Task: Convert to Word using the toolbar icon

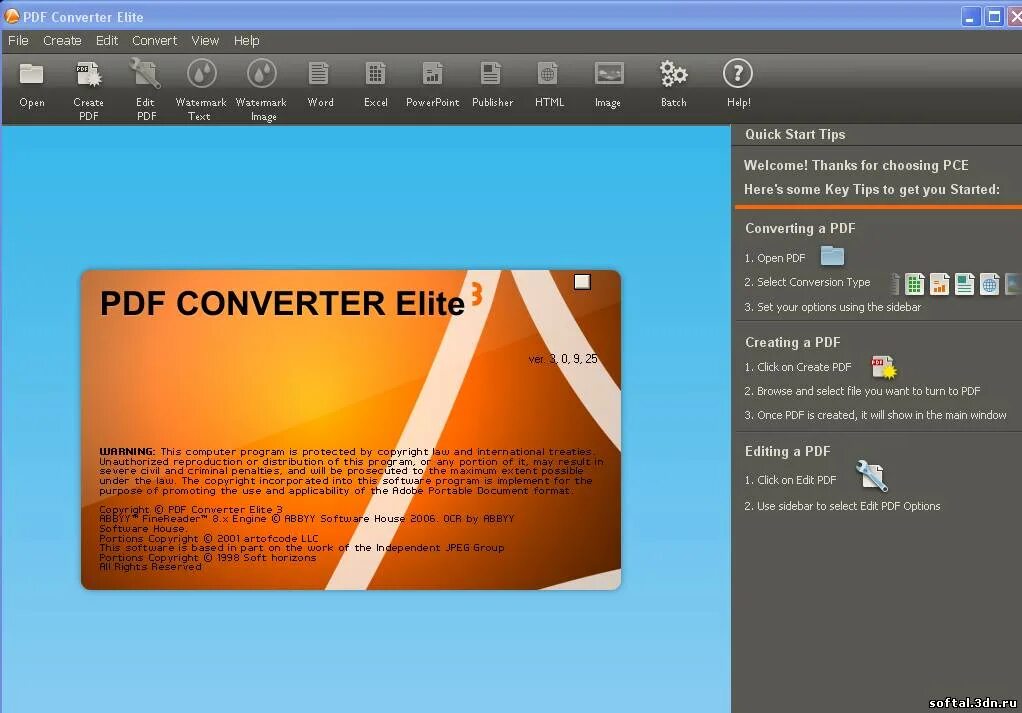Action: (x=319, y=74)
